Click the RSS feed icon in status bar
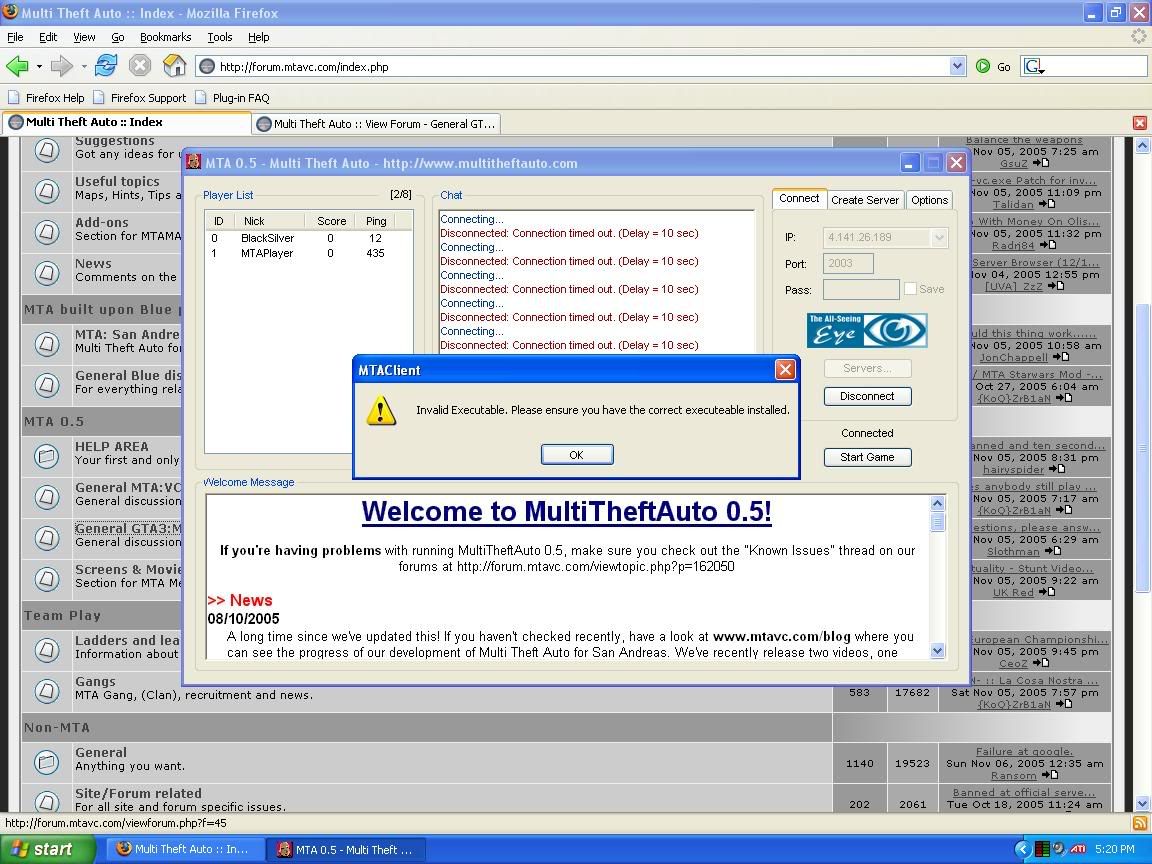 click(1139, 823)
